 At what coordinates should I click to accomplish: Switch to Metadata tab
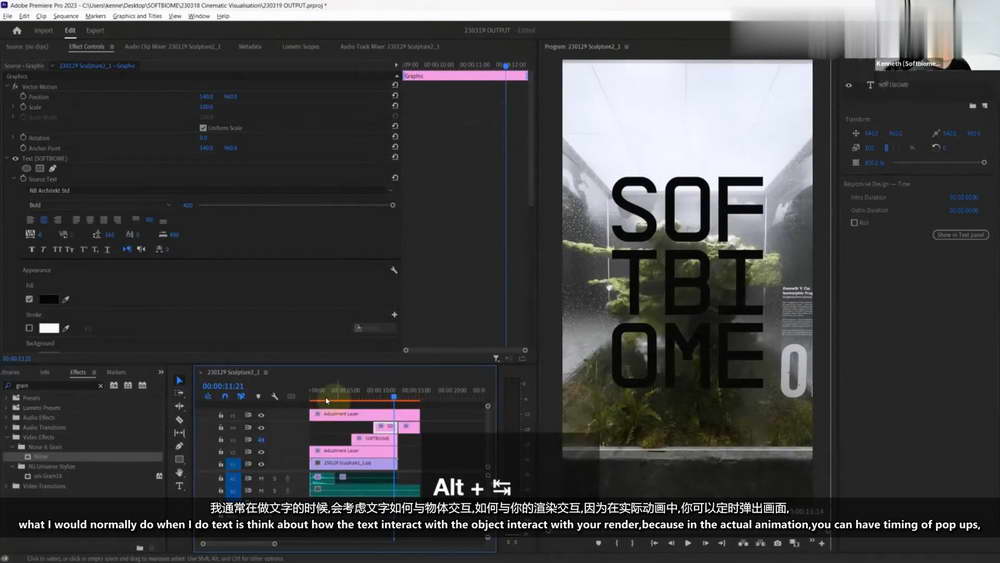[x=249, y=47]
